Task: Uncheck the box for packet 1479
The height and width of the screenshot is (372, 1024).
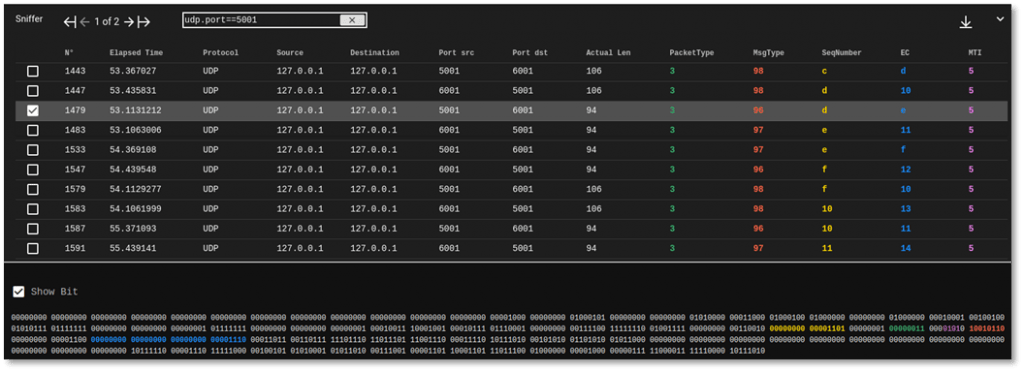Action: pyautogui.click(x=33, y=110)
